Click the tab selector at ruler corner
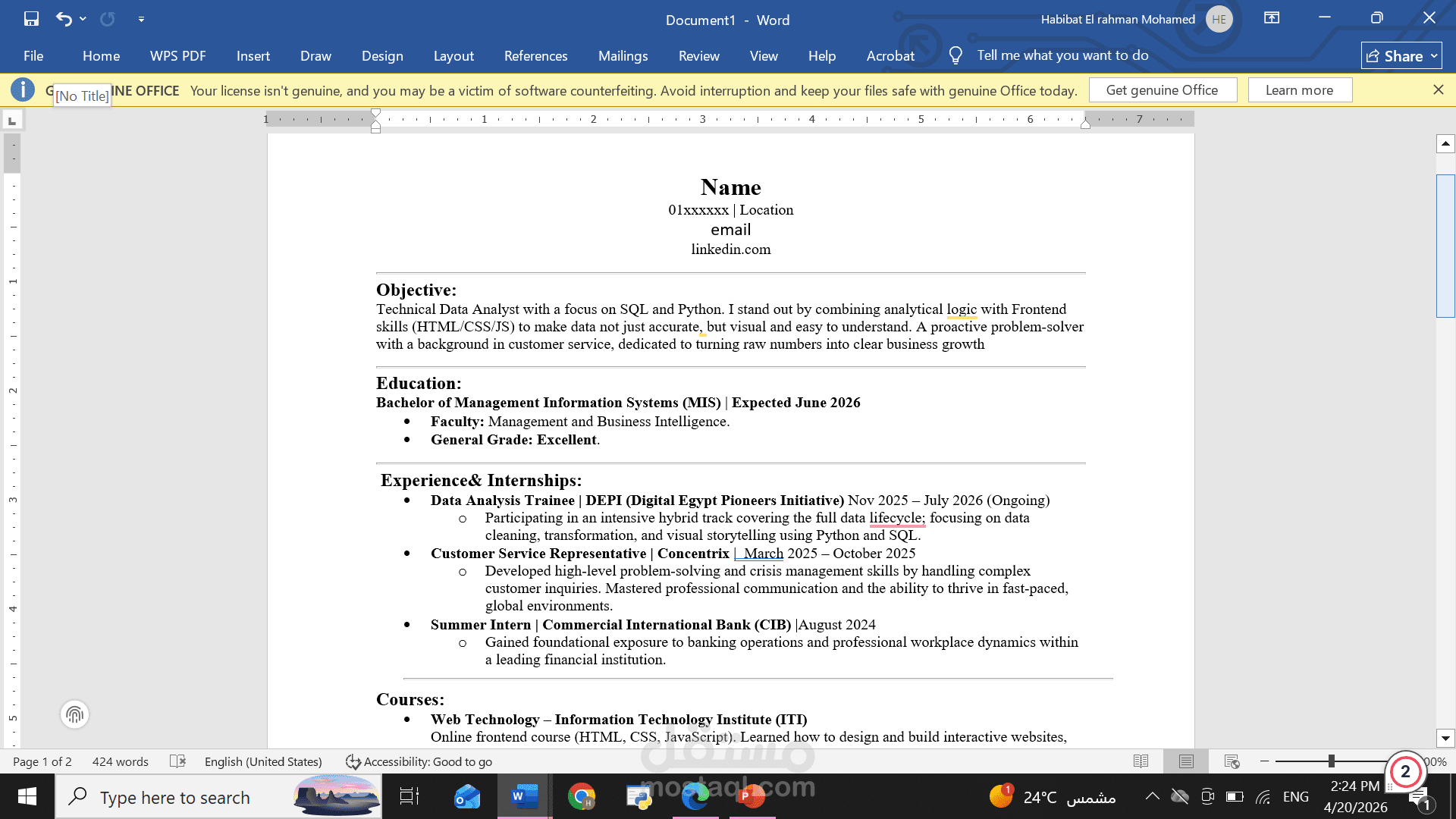This screenshot has width=1456, height=819. 12,120
